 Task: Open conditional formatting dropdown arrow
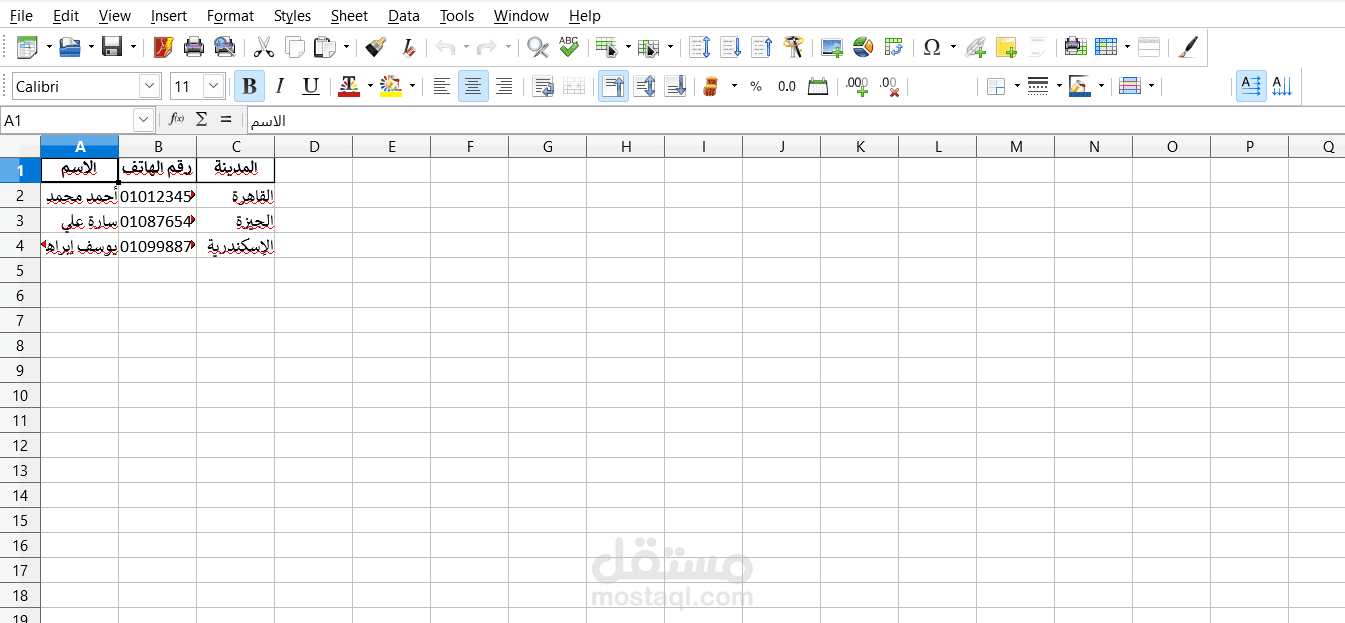[1152, 87]
